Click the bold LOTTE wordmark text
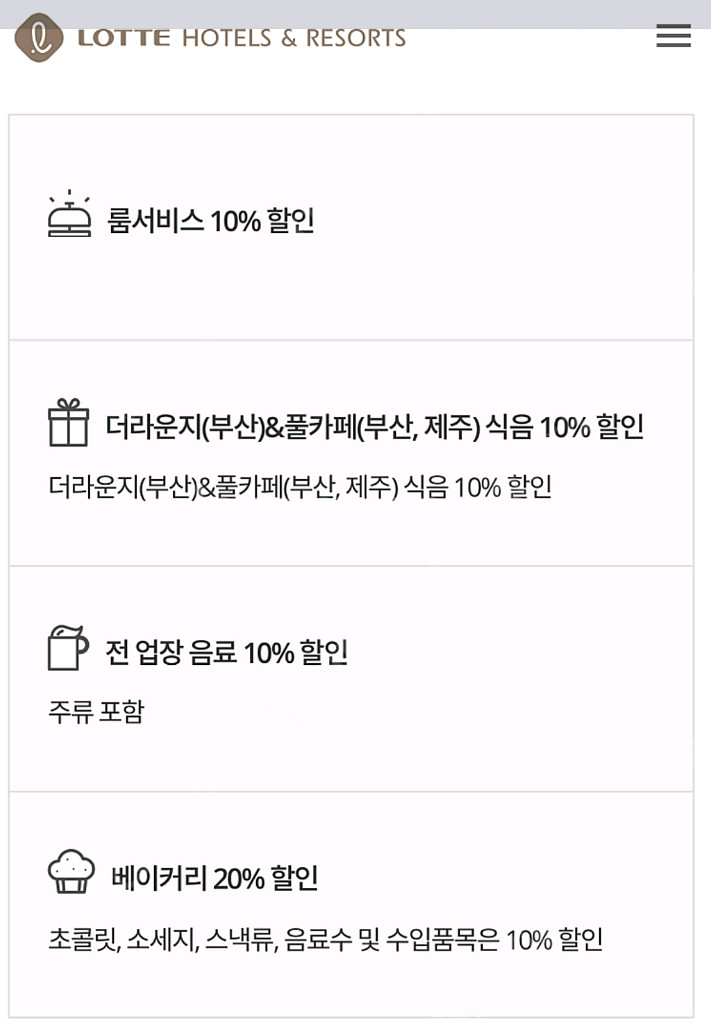The height and width of the screenshot is (1024, 711). tap(124, 39)
